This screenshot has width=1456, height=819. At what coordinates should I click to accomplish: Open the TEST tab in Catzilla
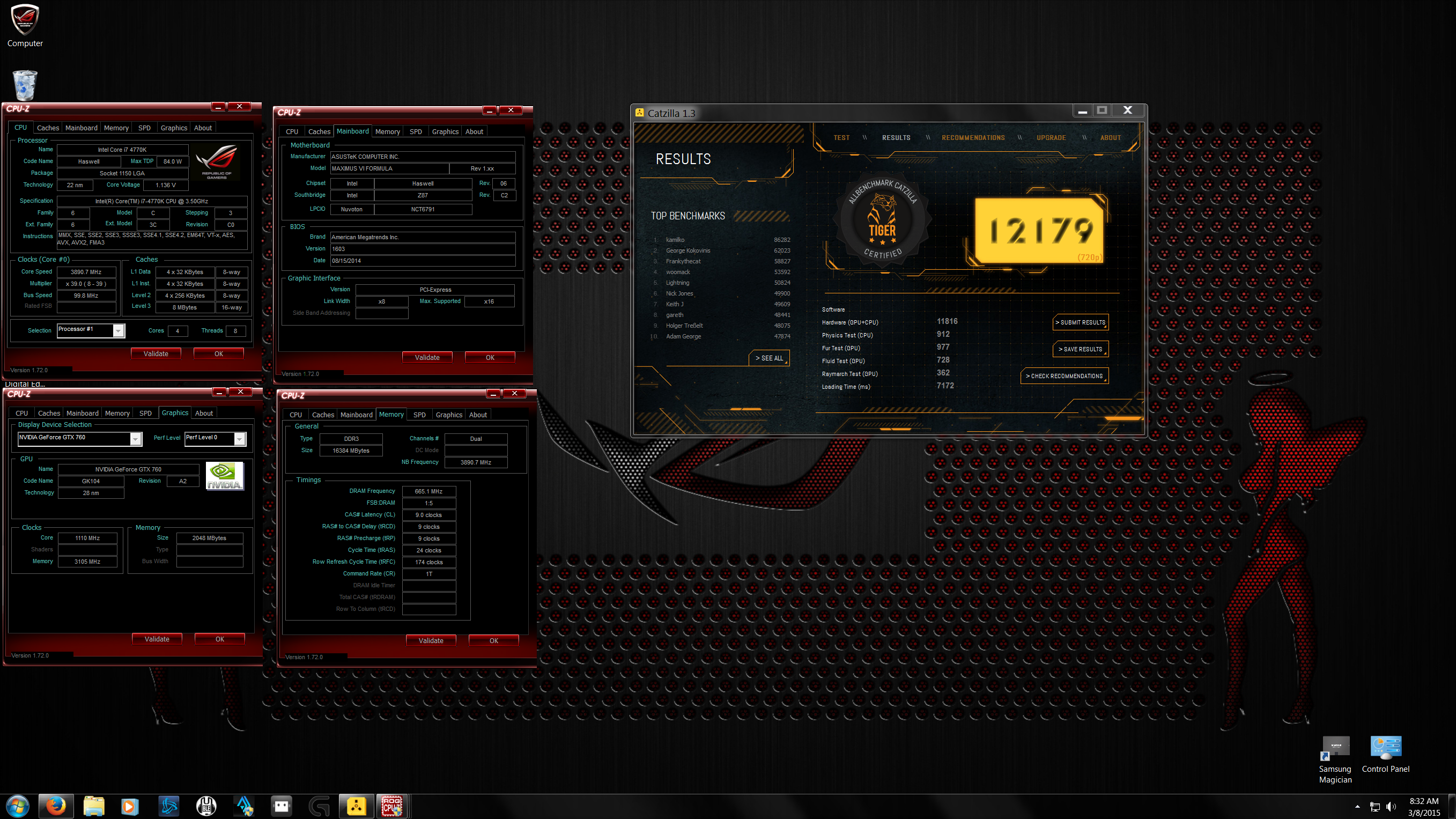tap(841, 138)
